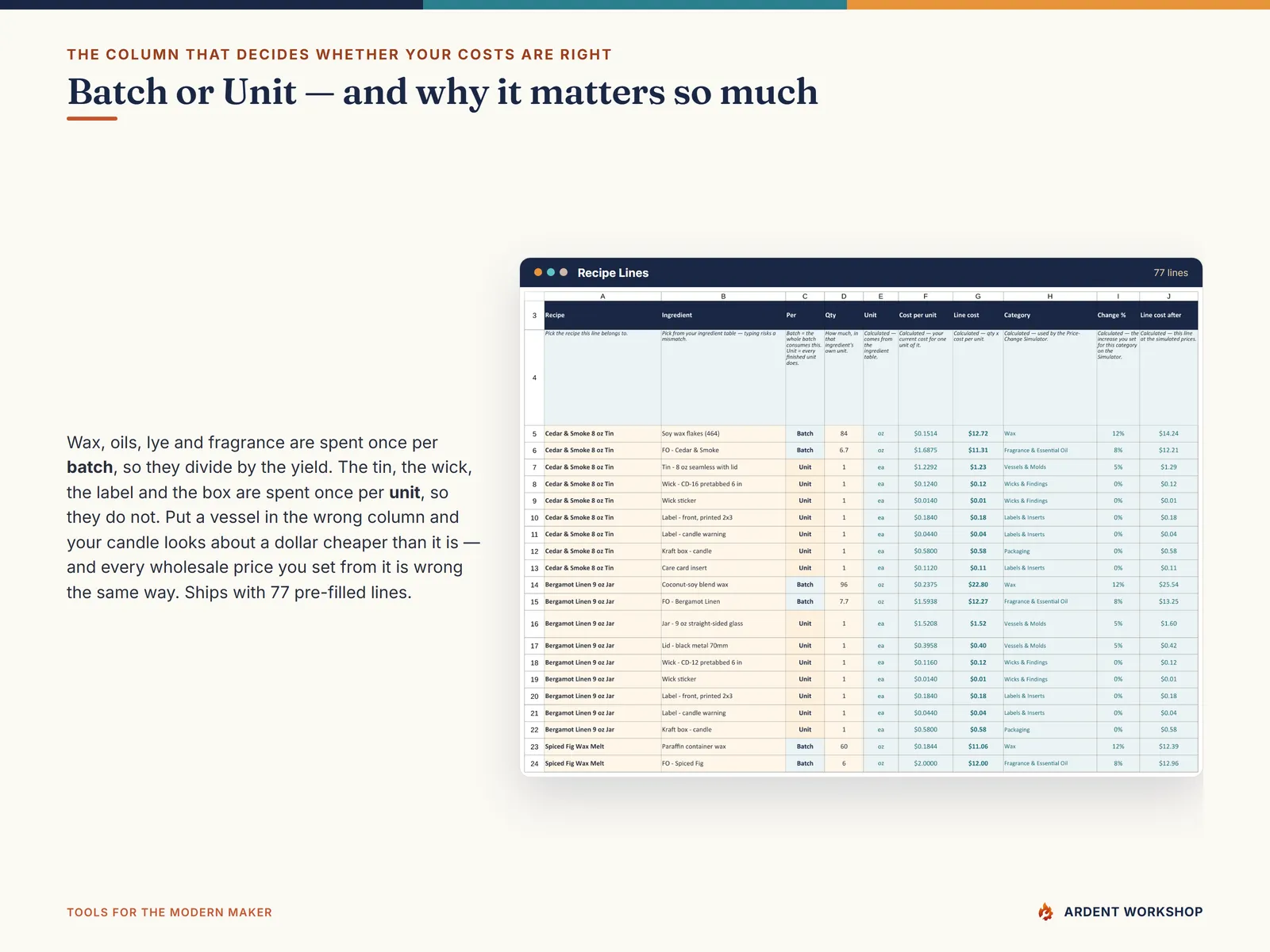Select 'Wick - CD-12 pretabbed 6 in' cell

point(723,662)
